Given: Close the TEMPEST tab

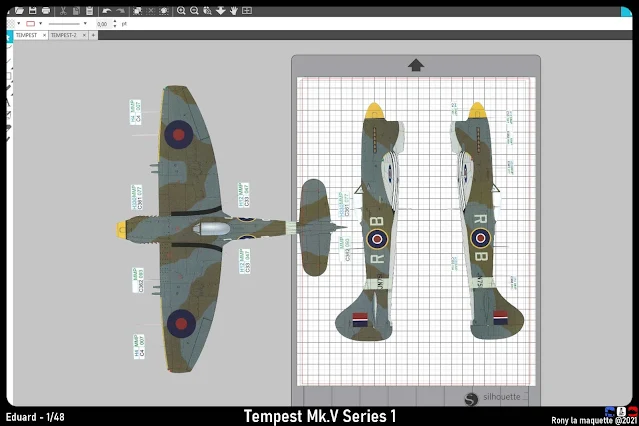Looking at the screenshot, I should [x=44, y=35].
